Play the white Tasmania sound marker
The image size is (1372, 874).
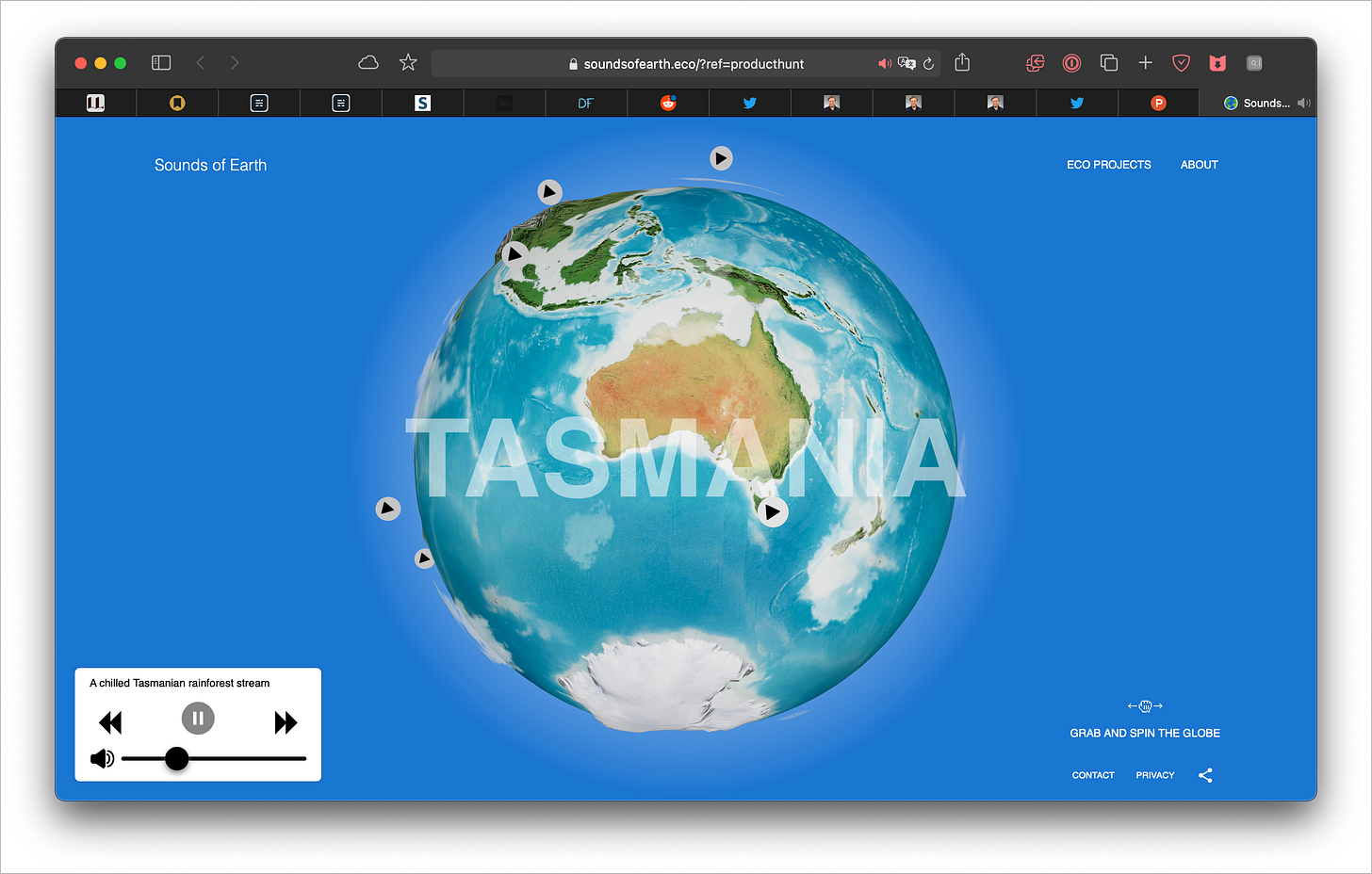click(773, 511)
